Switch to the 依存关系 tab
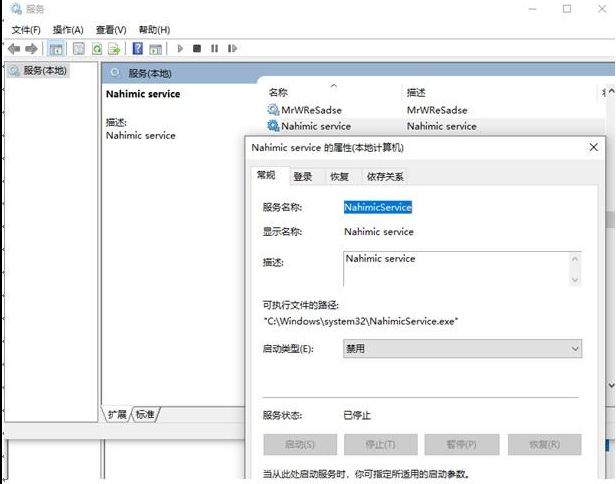 coord(385,177)
